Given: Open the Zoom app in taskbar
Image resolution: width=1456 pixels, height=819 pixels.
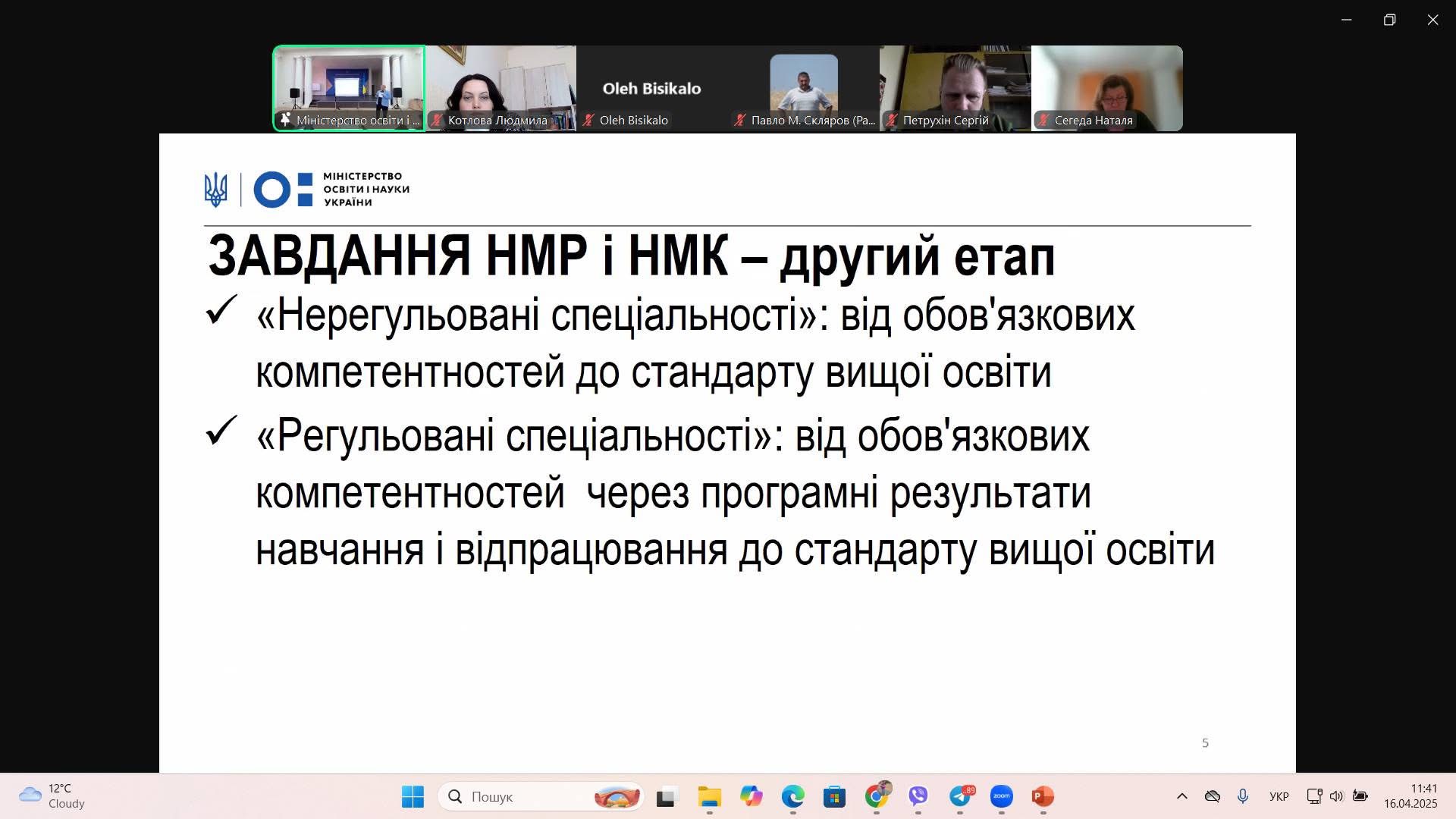Looking at the screenshot, I should (1002, 796).
